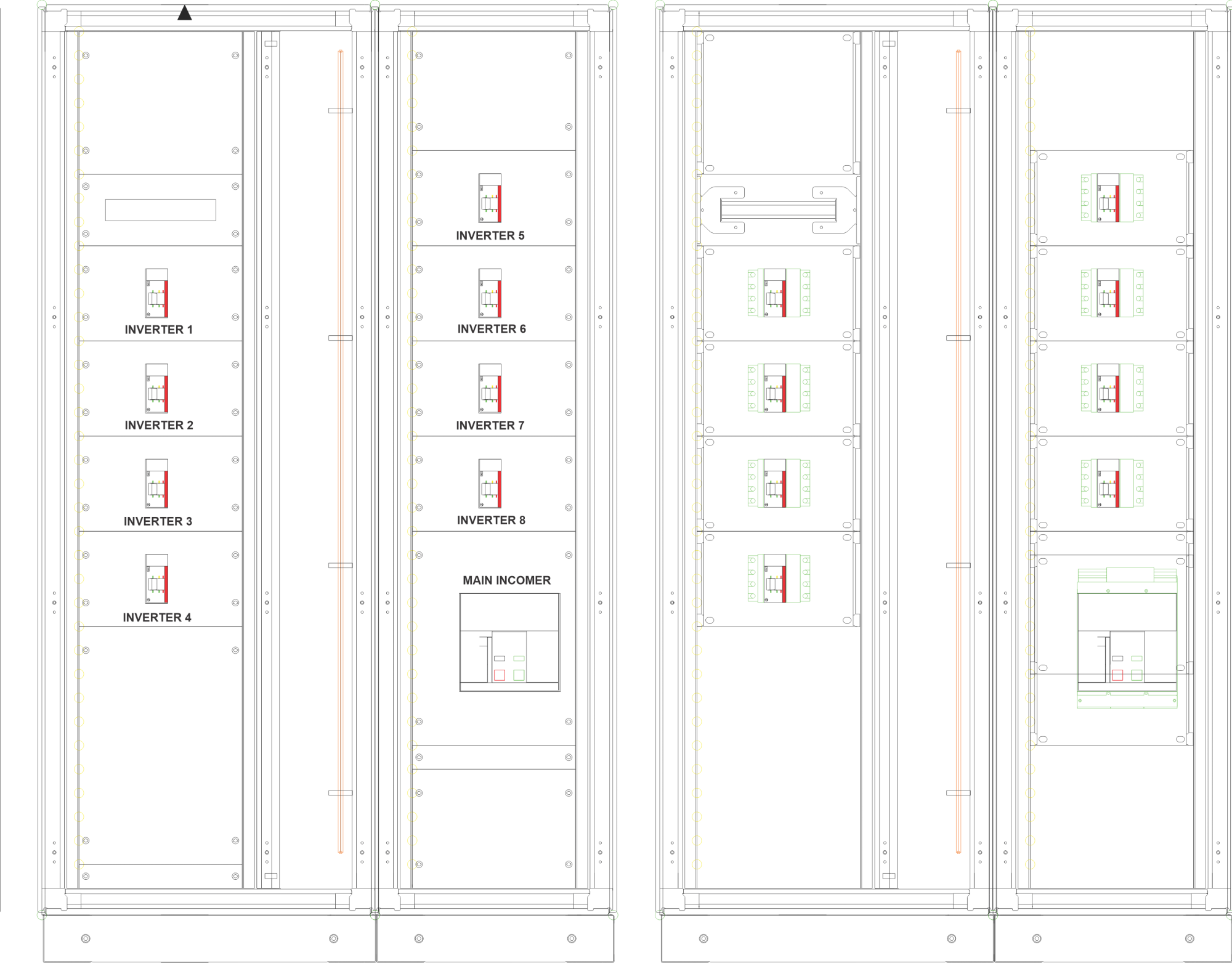The width and height of the screenshot is (1232, 963).
Task: Select the INVERTER 3 text label
Action: pos(158,521)
